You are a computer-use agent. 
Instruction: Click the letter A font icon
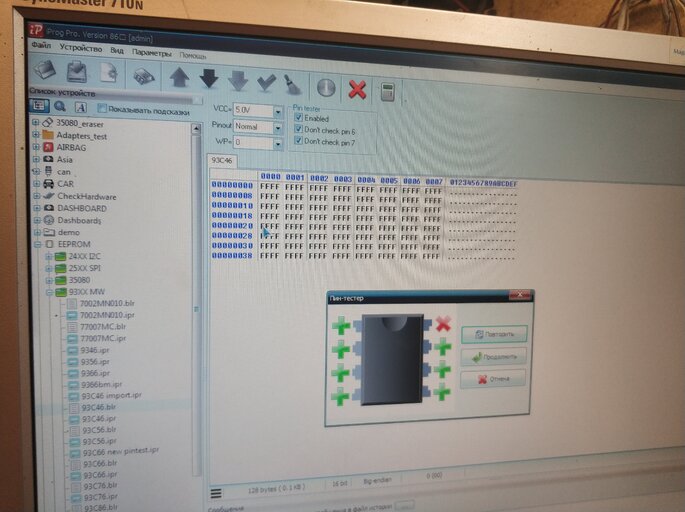[80, 107]
